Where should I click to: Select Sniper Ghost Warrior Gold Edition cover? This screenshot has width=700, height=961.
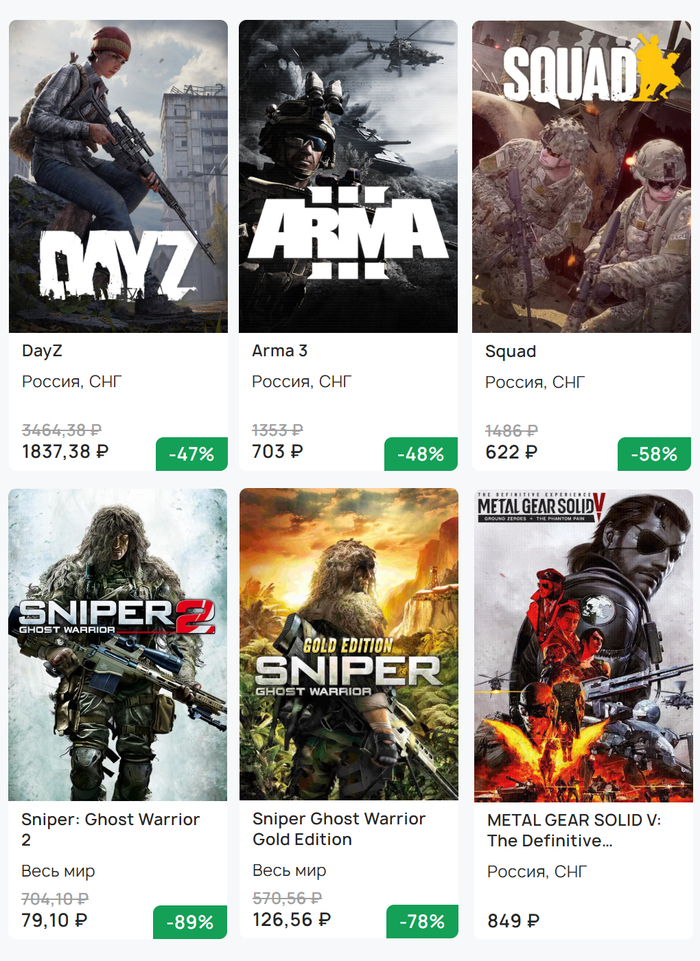(348, 644)
